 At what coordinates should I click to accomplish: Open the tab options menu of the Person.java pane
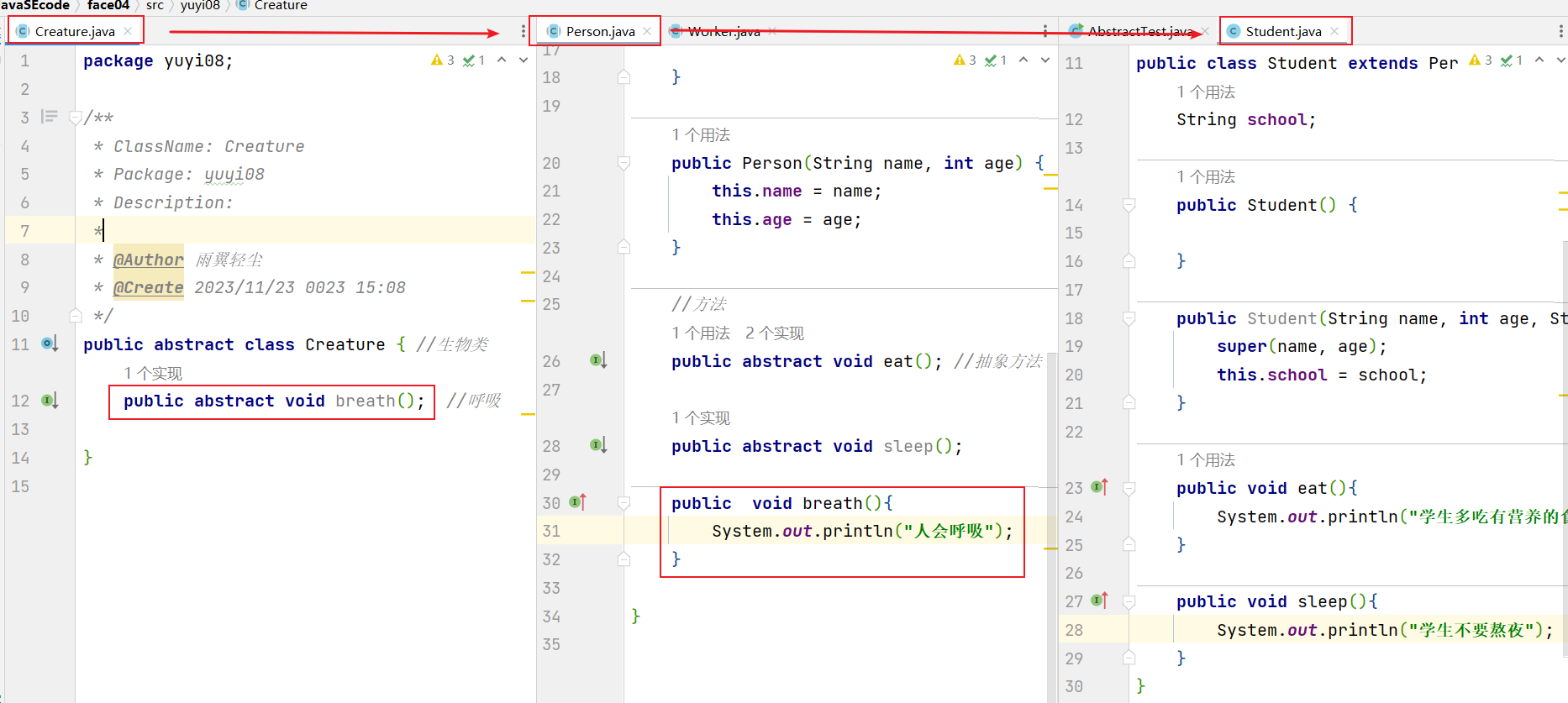pyautogui.click(x=1044, y=31)
